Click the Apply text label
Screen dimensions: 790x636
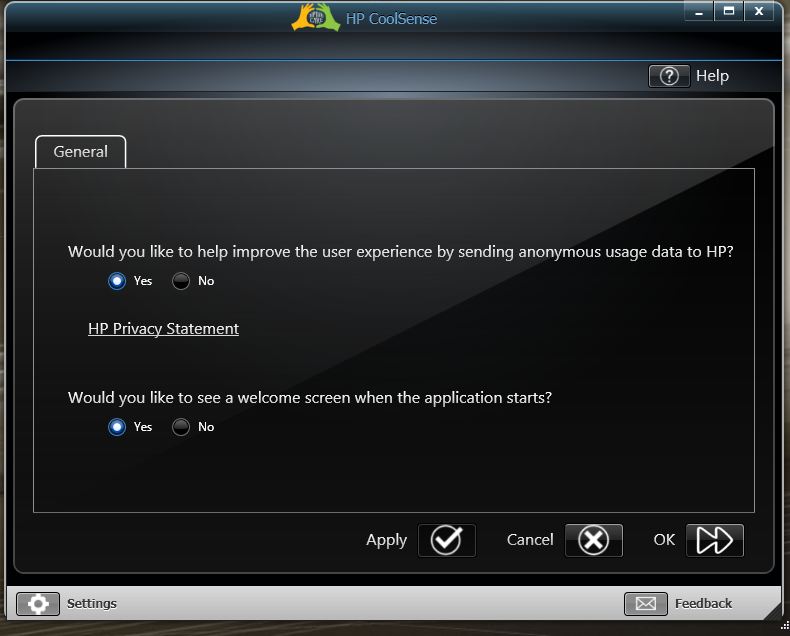pos(386,540)
